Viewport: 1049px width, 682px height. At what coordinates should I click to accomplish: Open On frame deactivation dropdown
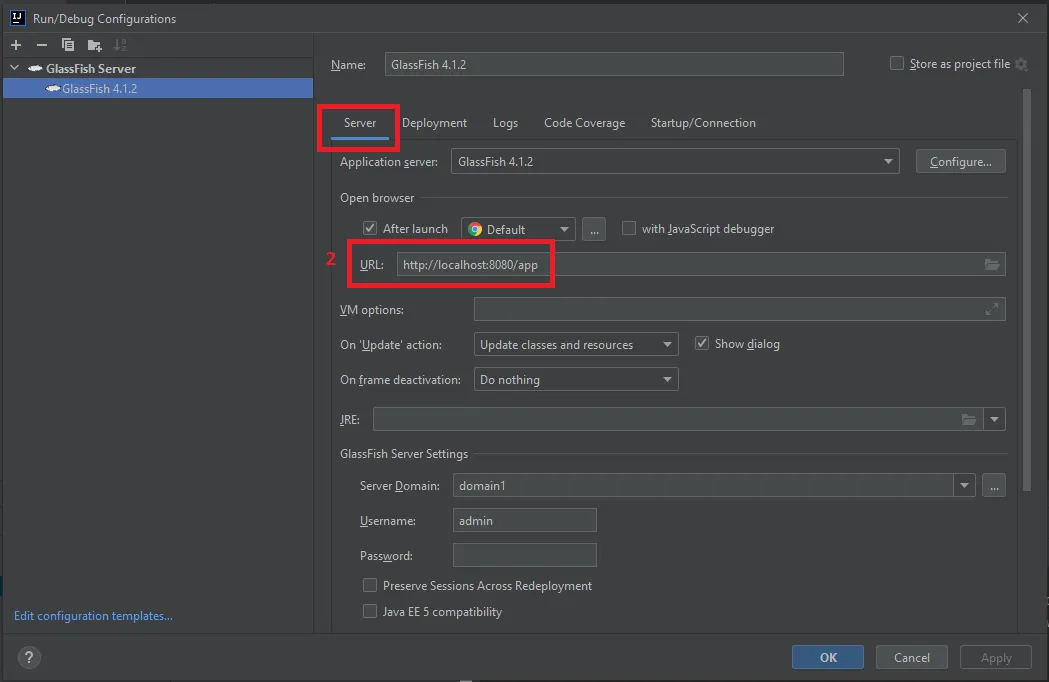point(576,379)
